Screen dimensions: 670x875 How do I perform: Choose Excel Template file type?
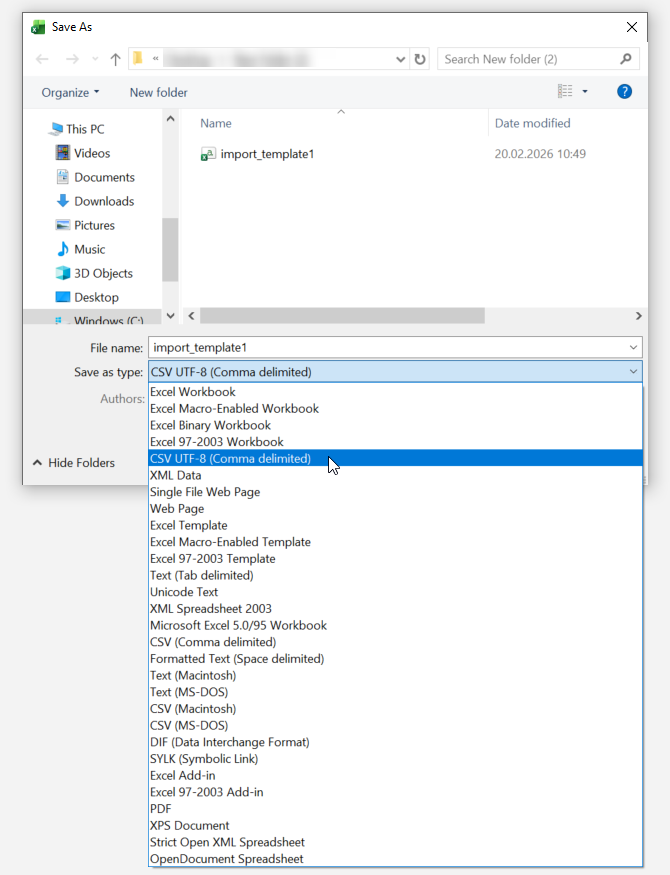396,525
